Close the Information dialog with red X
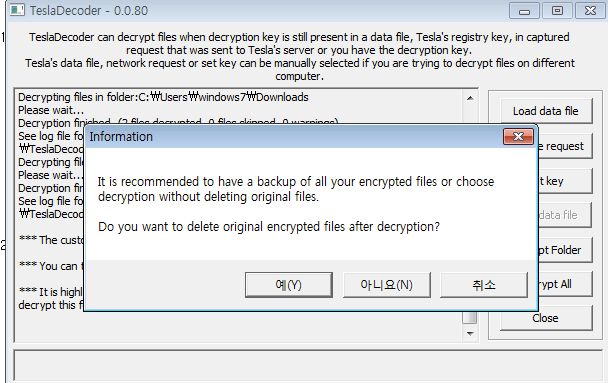The height and width of the screenshot is (383, 608). (x=518, y=136)
